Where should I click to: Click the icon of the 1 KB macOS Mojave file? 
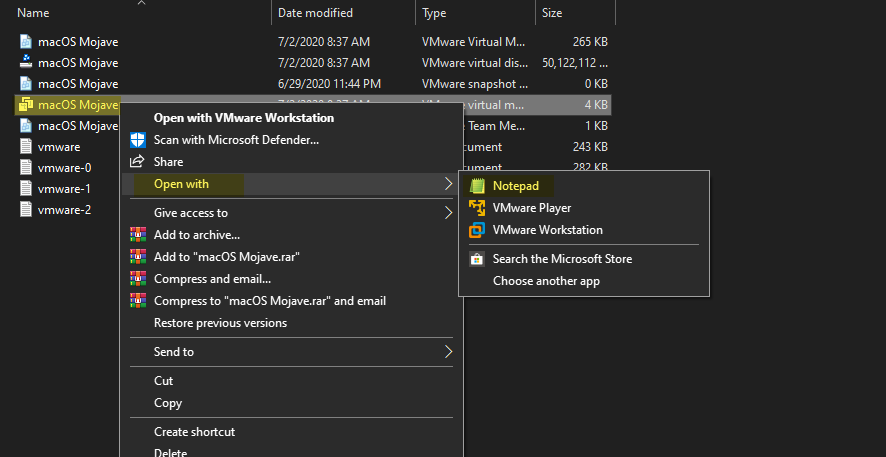[26, 125]
